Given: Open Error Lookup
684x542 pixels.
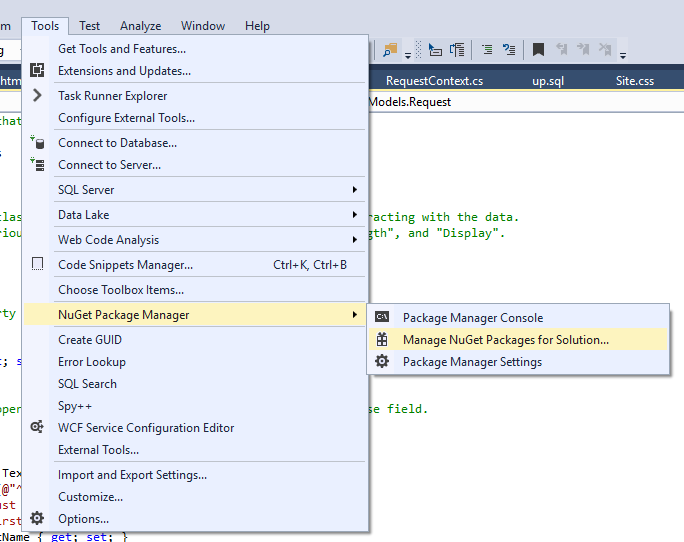Looking at the screenshot, I should (195, 362).
